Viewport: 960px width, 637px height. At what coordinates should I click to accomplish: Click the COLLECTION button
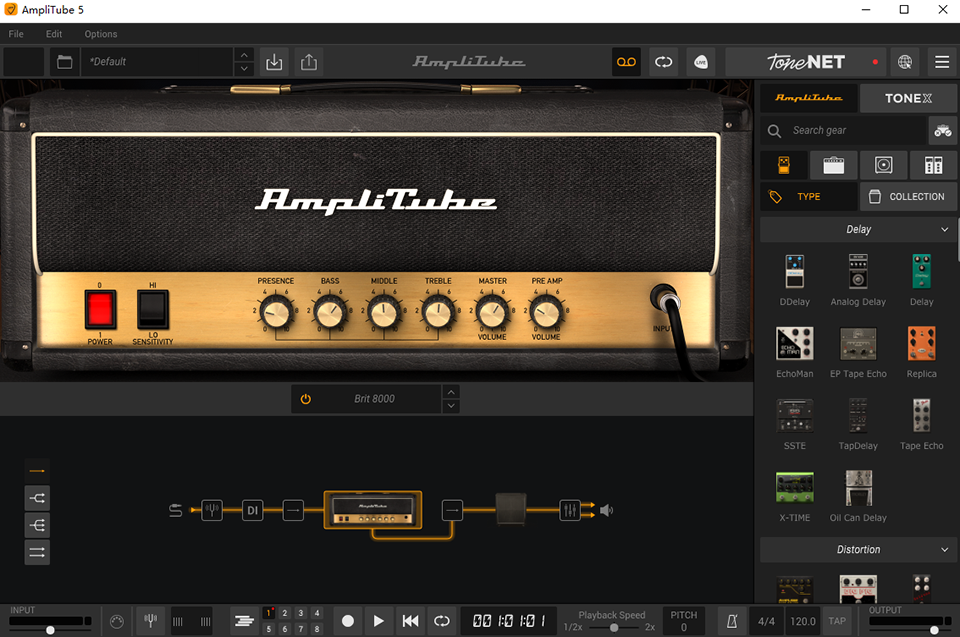[908, 196]
